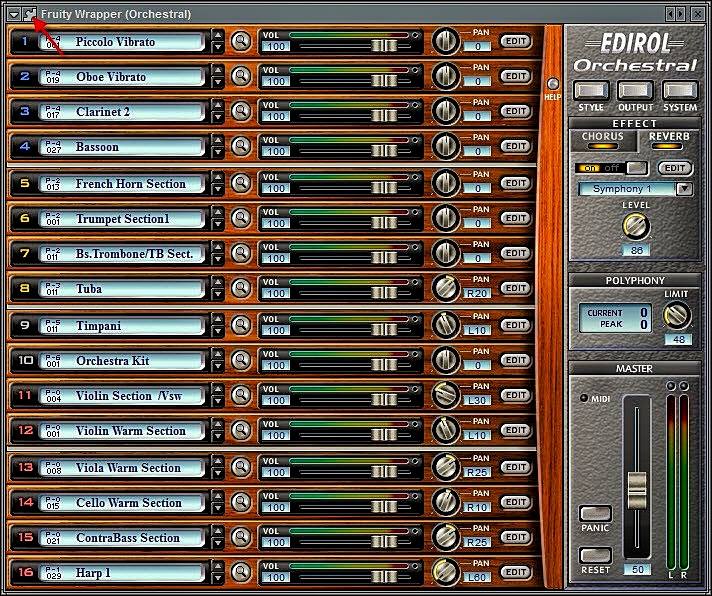Open instrument browser for Timpani

coord(241,325)
